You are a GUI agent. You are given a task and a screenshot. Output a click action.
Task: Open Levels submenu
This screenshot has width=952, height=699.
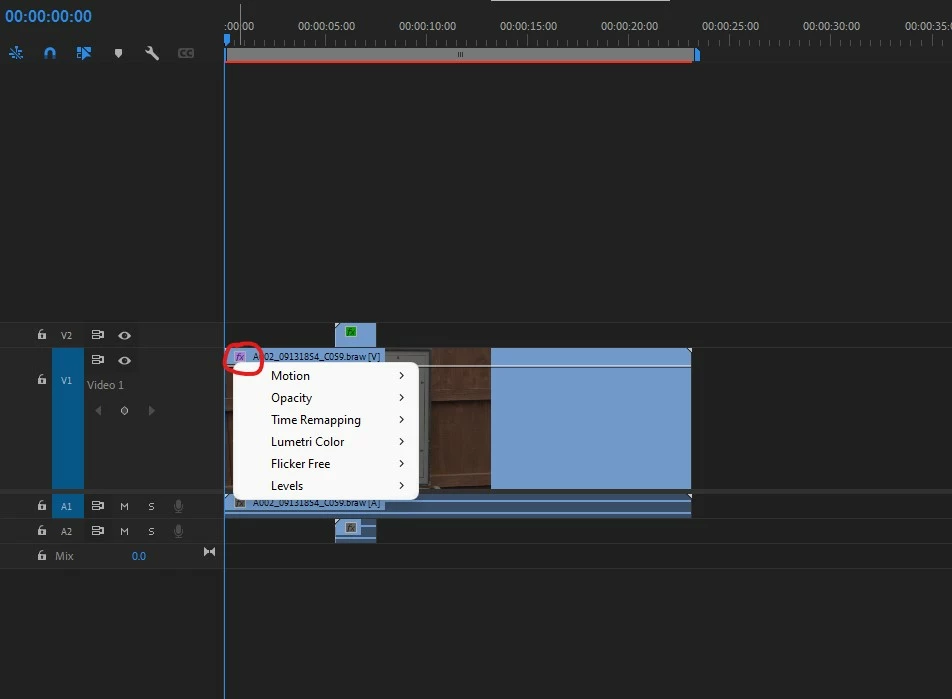click(326, 486)
